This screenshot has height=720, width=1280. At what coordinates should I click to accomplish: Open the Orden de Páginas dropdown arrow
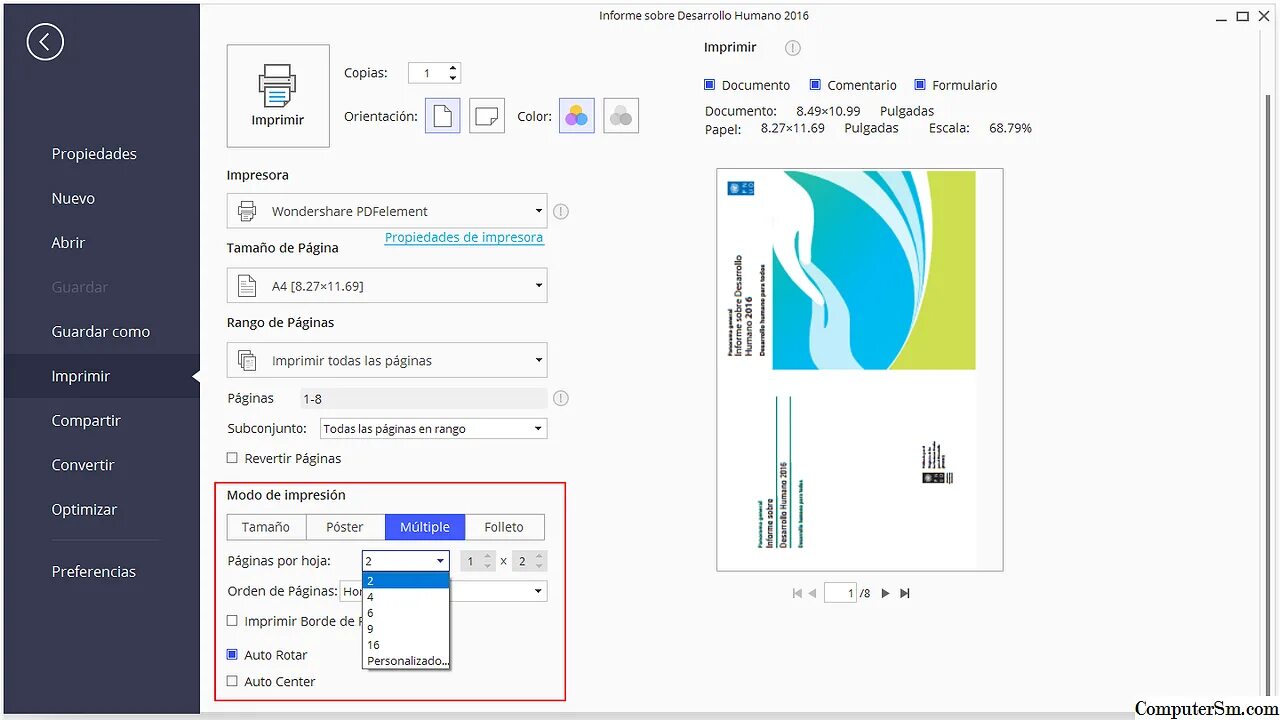click(539, 591)
